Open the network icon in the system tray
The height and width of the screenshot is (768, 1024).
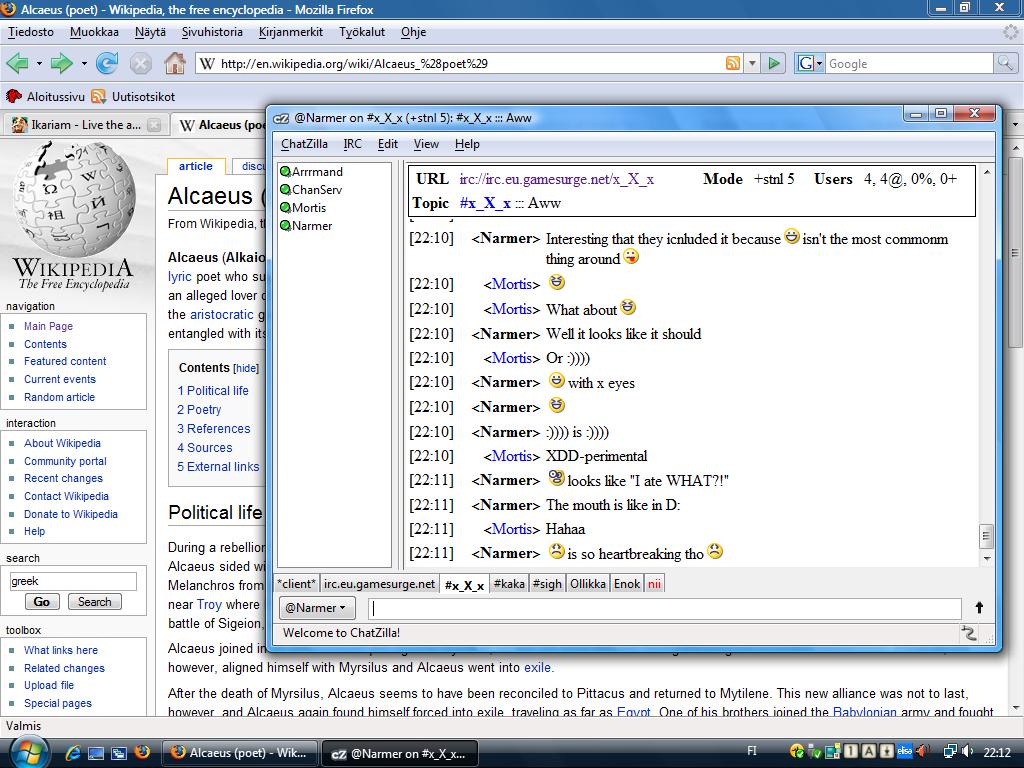coord(951,752)
